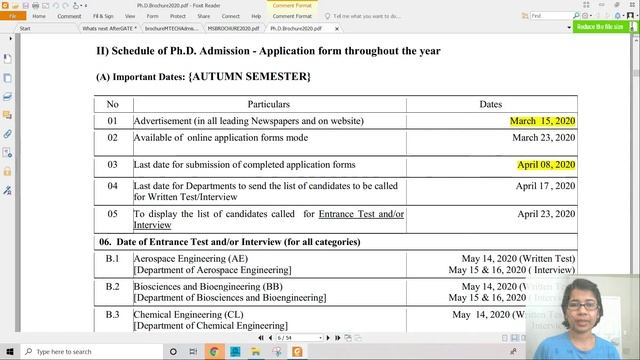Image resolution: width=640 pixels, height=360 pixels.
Task: Click the Print icon in quick access toolbar
Action: pyautogui.click(x=36, y=5)
